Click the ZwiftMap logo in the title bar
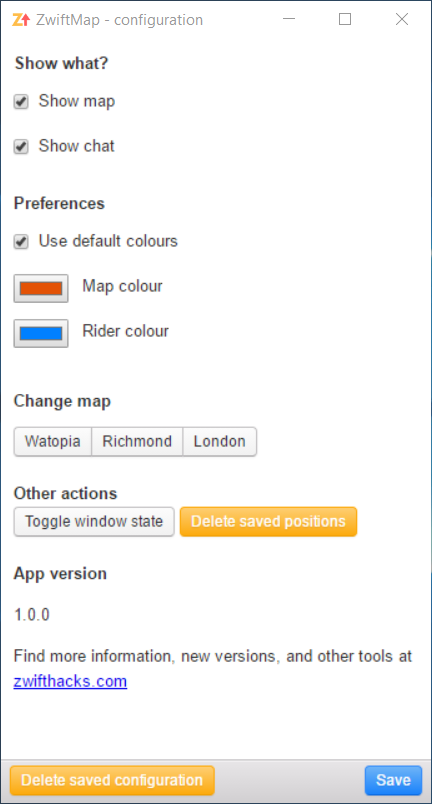432x804 pixels. tap(21, 20)
